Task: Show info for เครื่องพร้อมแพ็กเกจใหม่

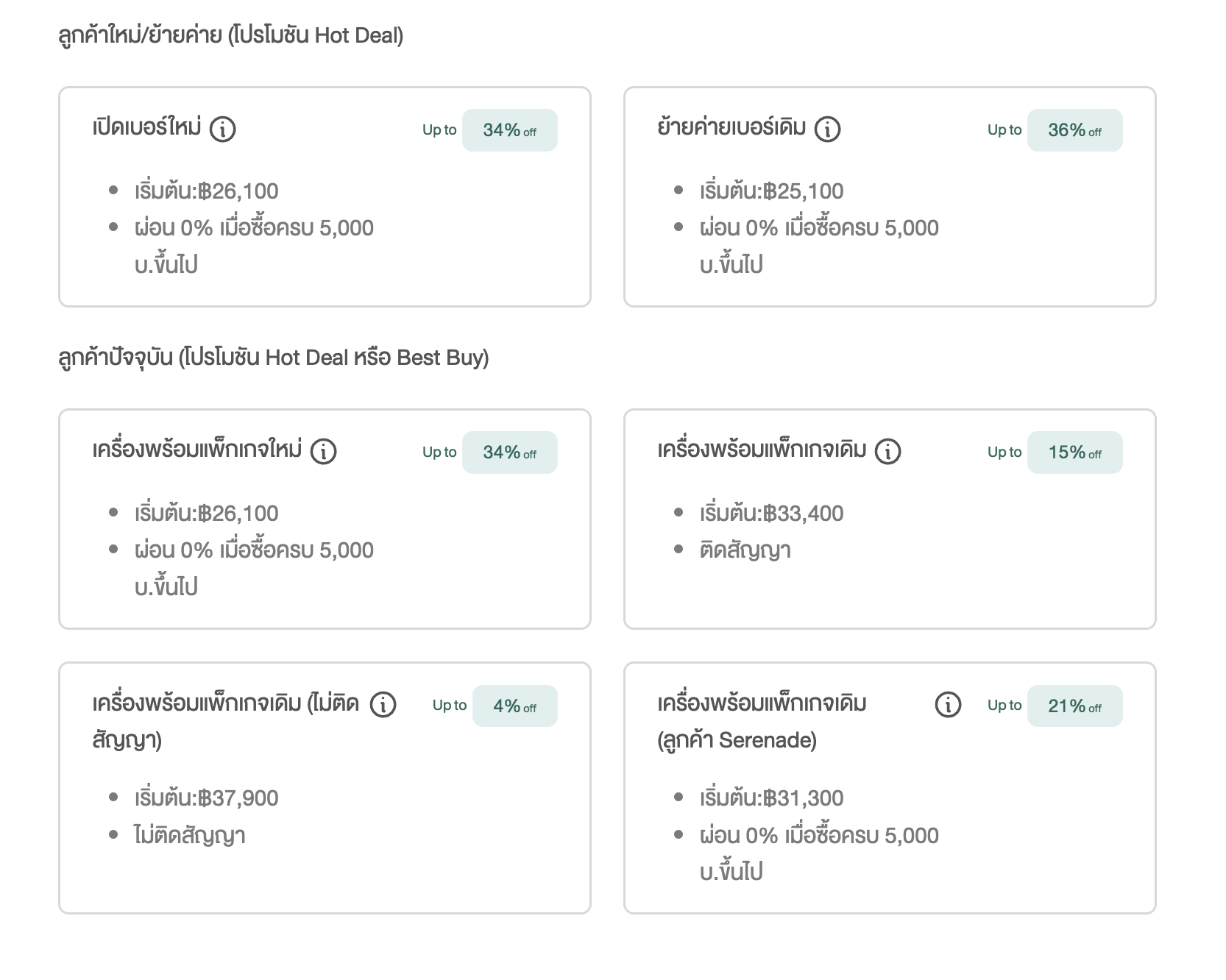Action: tap(323, 451)
